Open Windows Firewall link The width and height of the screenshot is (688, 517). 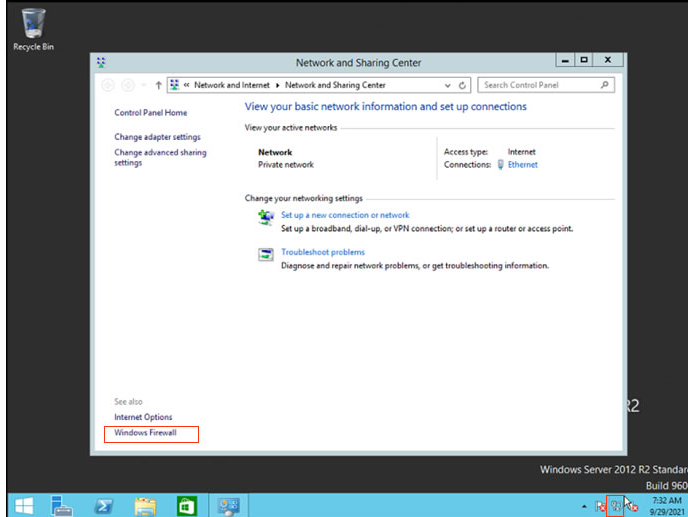point(145,434)
